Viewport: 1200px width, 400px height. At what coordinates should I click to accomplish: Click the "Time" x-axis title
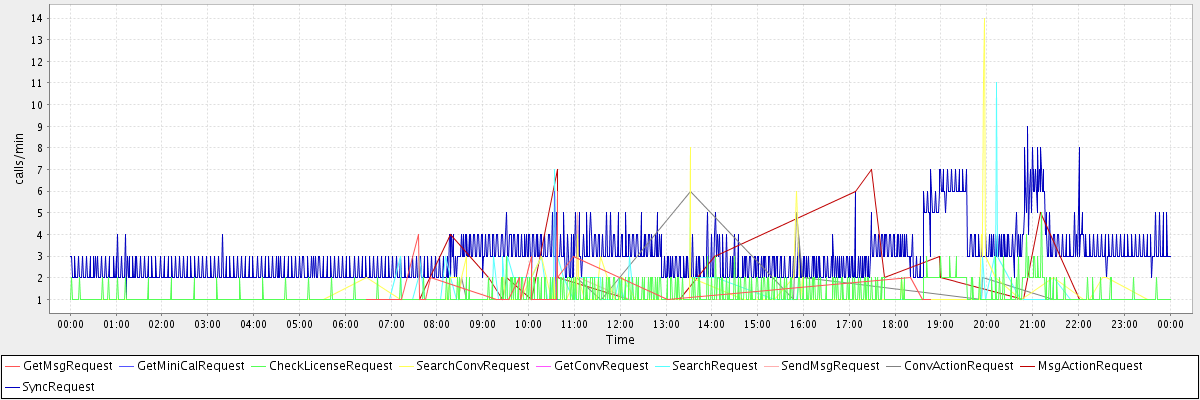point(619,340)
